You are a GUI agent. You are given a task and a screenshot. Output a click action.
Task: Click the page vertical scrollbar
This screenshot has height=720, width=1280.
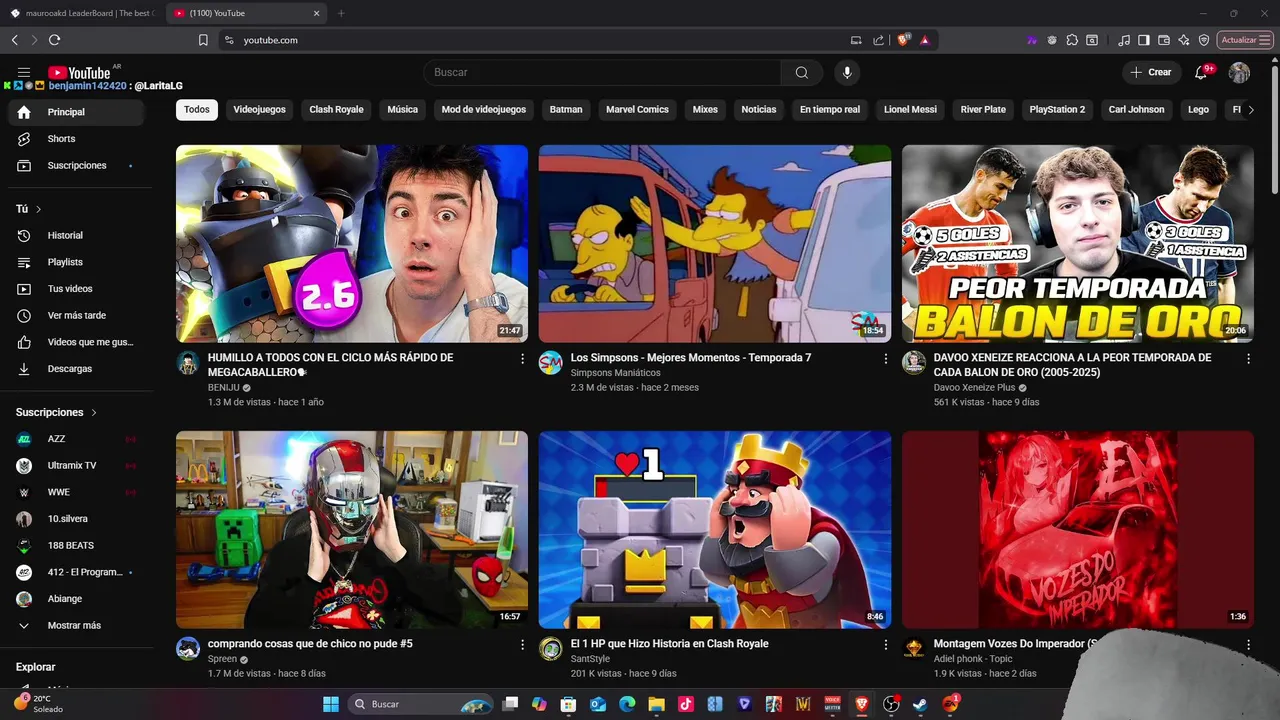(1274, 128)
